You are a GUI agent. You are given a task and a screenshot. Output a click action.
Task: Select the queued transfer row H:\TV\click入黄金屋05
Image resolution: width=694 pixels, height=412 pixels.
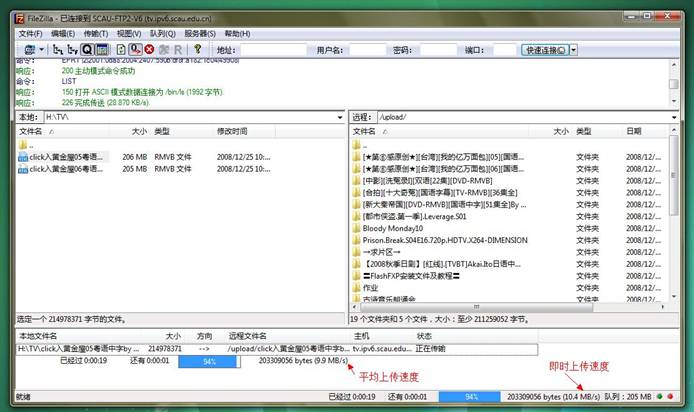coord(277,349)
